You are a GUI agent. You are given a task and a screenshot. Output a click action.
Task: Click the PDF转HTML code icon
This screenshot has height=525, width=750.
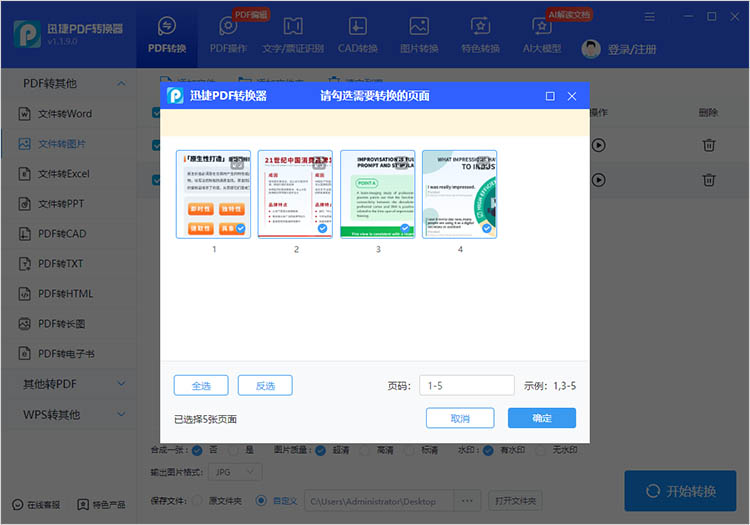[24, 294]
